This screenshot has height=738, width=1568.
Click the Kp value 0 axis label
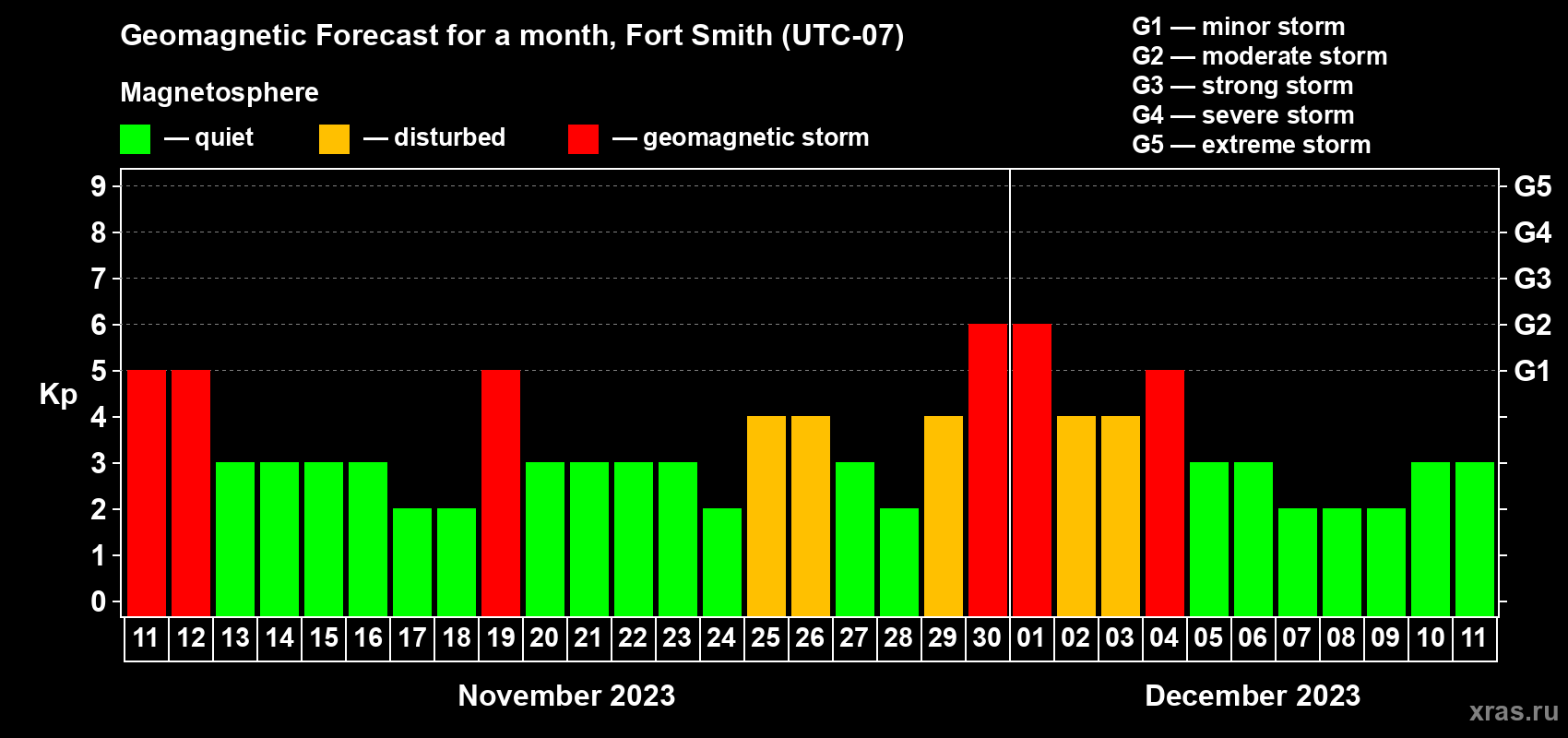pyautogui.click(x=99, y=601)
